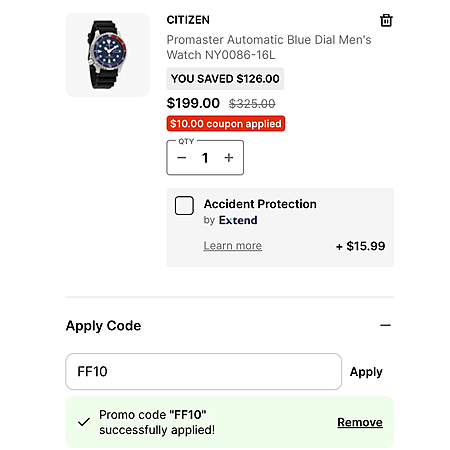Open the Citizen Promaster watch thumbnail
Image resolution: width=450 pixels, height=450 pixels.
107,55
